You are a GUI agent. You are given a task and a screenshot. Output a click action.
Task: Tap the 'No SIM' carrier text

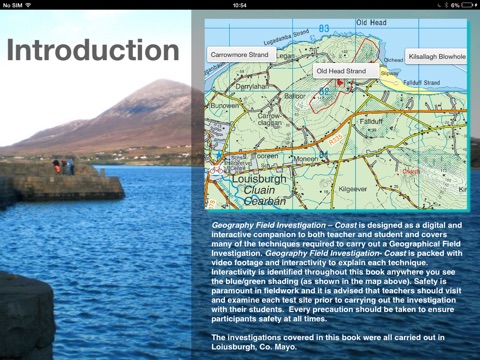coord(12,5)
